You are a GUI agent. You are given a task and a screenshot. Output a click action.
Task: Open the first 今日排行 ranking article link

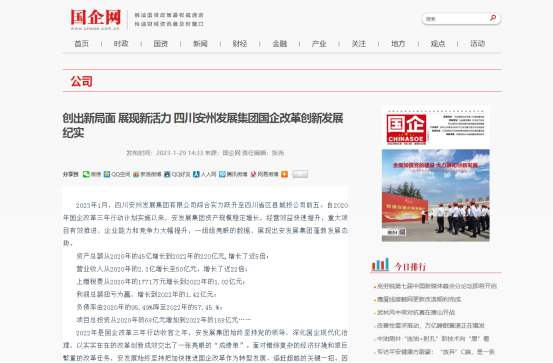[437, 286]
